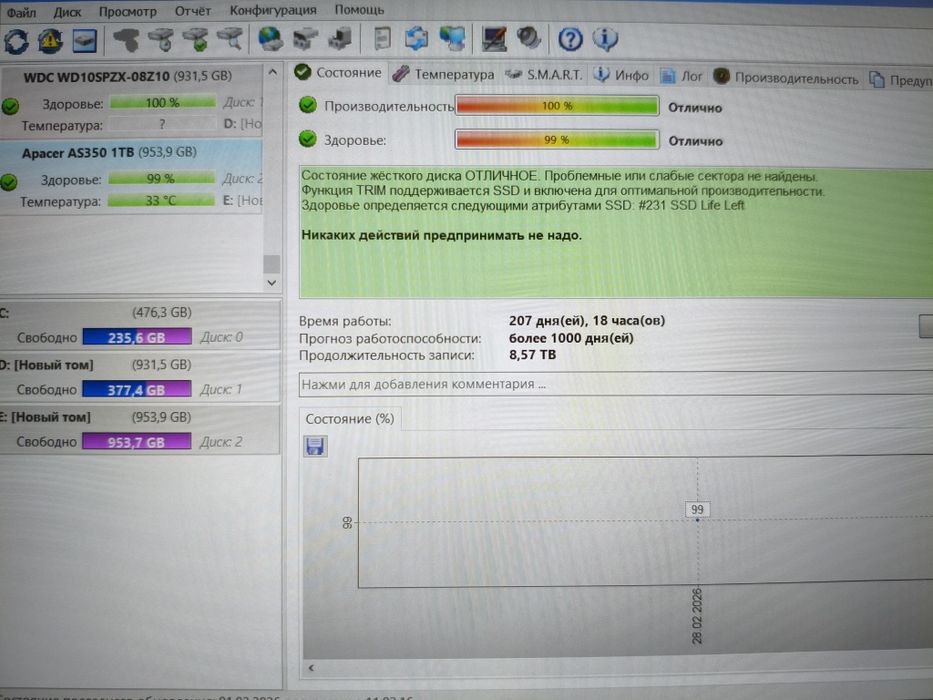Open the Конфигурация menu
Viewport: 933px width, 700px height.
coord(273,10)
